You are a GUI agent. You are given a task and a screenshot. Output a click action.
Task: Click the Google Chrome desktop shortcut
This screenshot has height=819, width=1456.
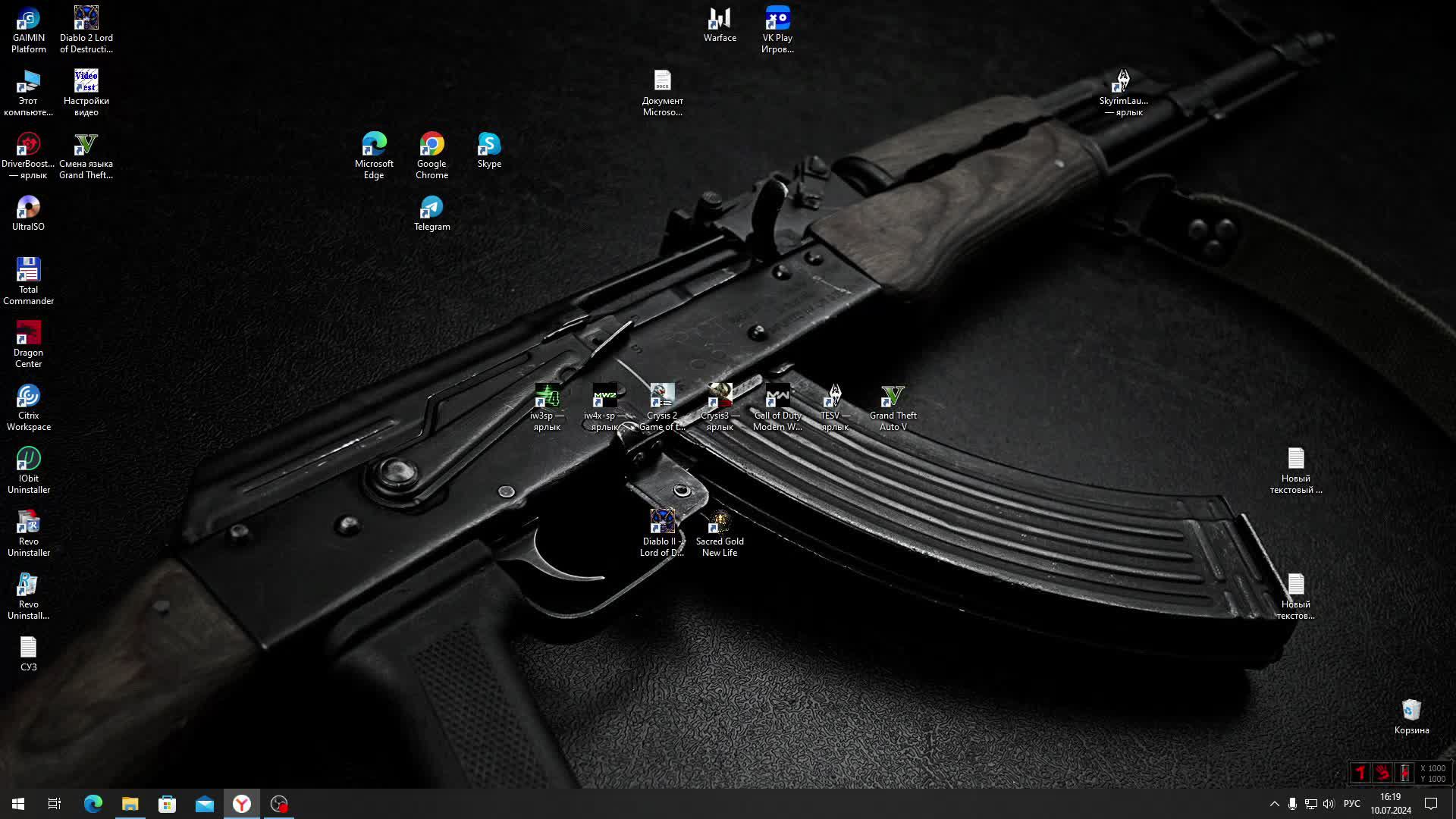coord(431,156)
